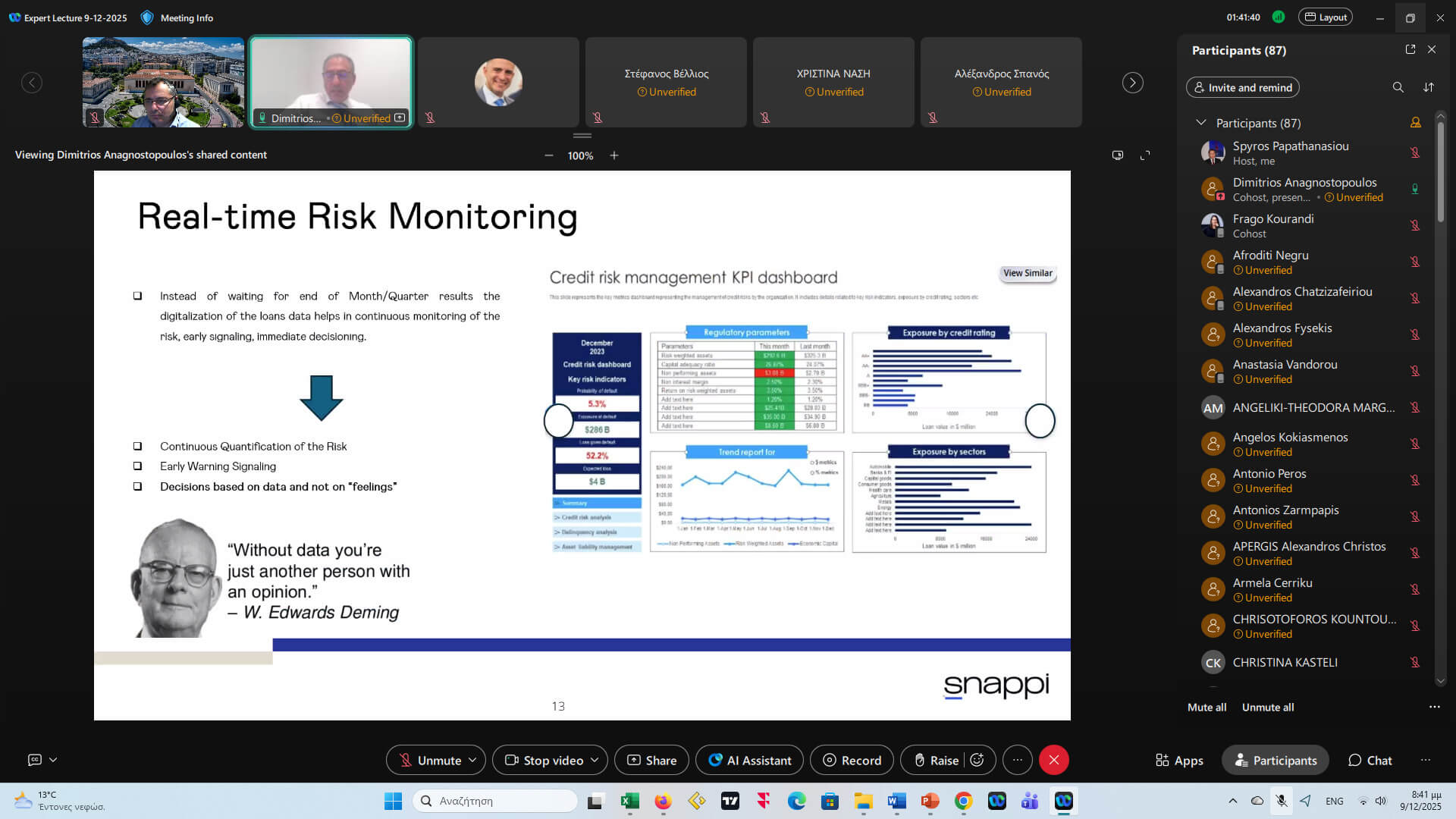
Task: Open the video options dropdown arrow
Action: pos(595,760)
